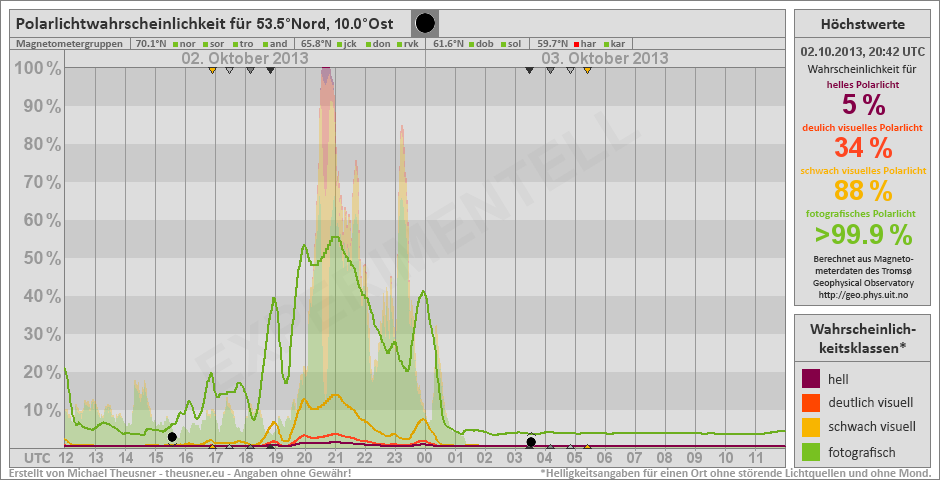Click the black dot marker near hour 15
The width and height of the screenshot is (940, 480).
tap(172, 437)
